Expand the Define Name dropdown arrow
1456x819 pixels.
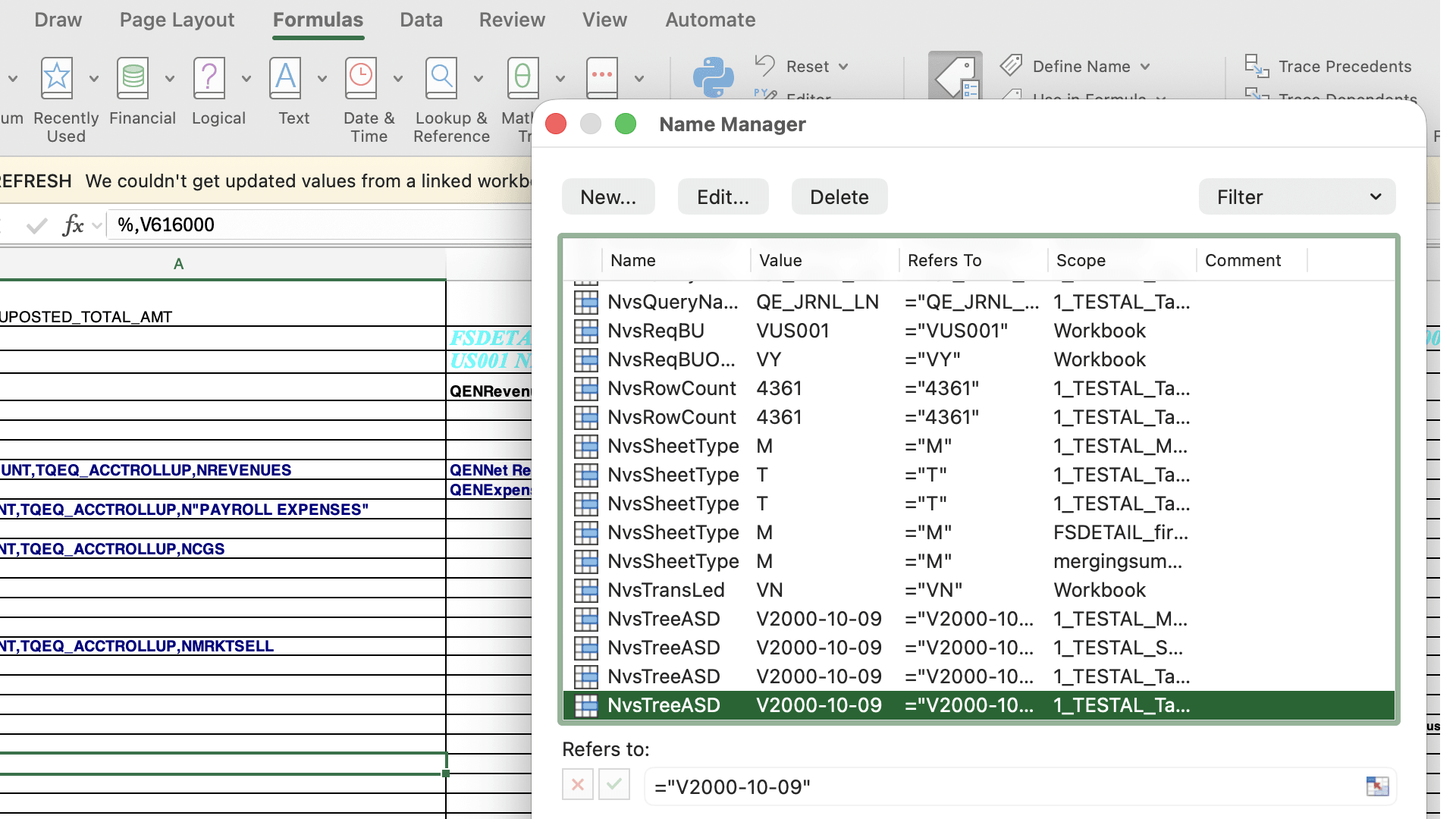(x=1145, y=67)
